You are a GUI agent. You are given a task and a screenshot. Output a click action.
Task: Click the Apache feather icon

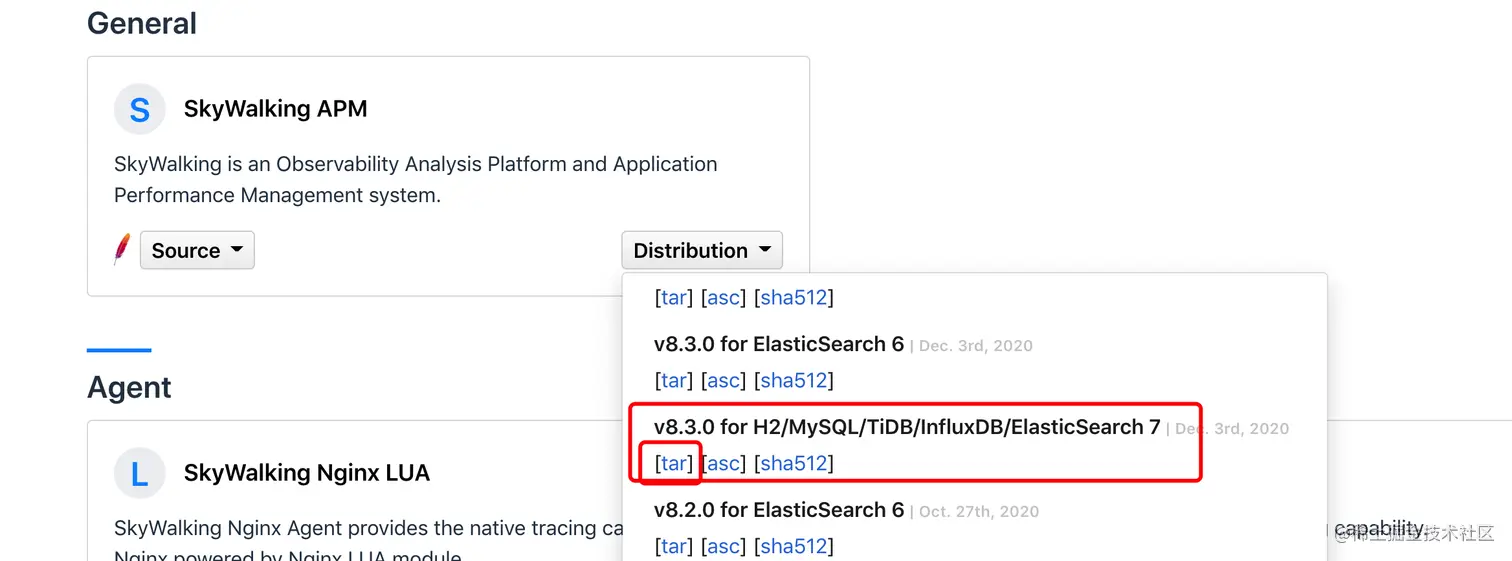point(122,250)
